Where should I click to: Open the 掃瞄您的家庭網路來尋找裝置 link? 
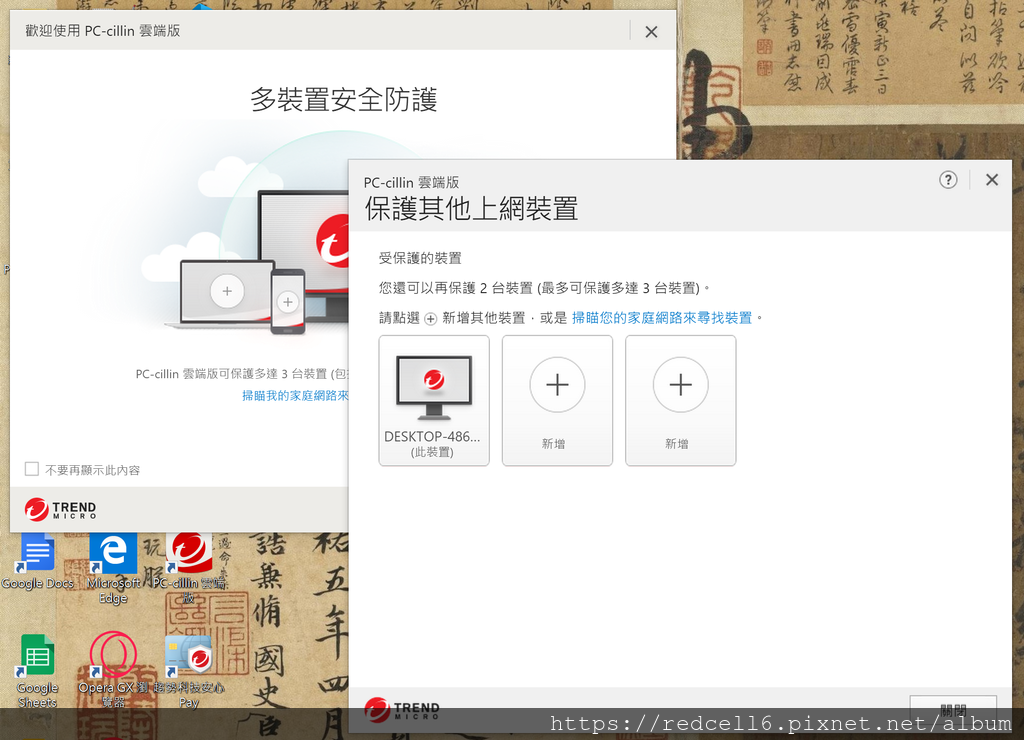coord(662,318)
